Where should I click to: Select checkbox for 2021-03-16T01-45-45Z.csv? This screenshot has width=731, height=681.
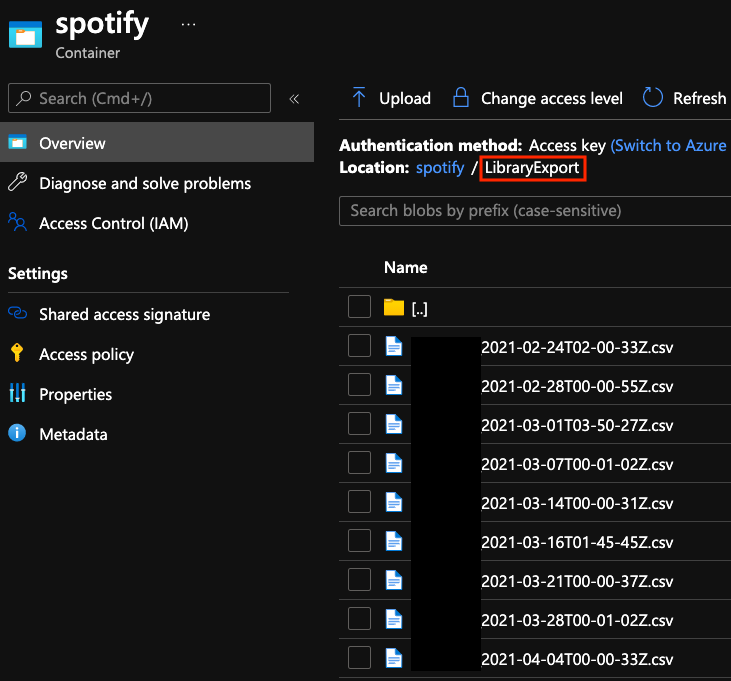[x=359, y=541]
